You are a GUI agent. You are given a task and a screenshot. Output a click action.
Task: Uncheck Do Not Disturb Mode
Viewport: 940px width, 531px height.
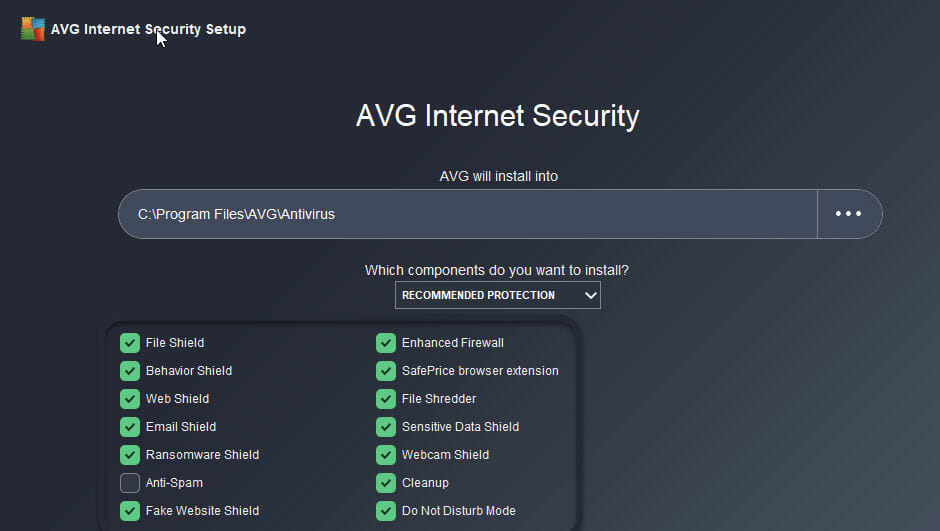386,511
